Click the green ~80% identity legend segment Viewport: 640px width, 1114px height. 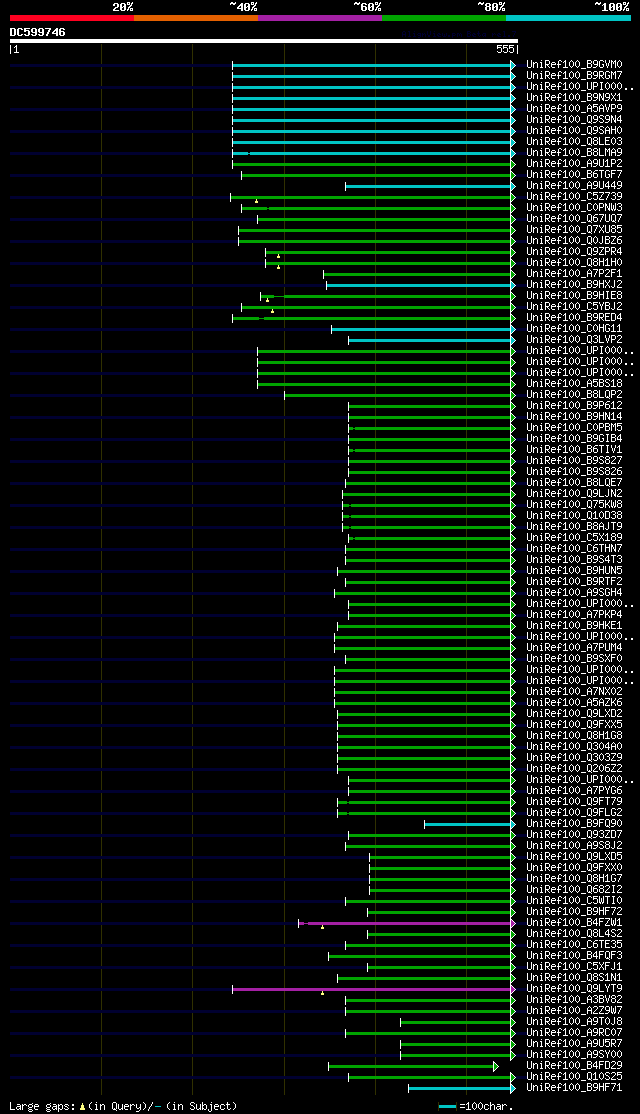click(444, 18)
